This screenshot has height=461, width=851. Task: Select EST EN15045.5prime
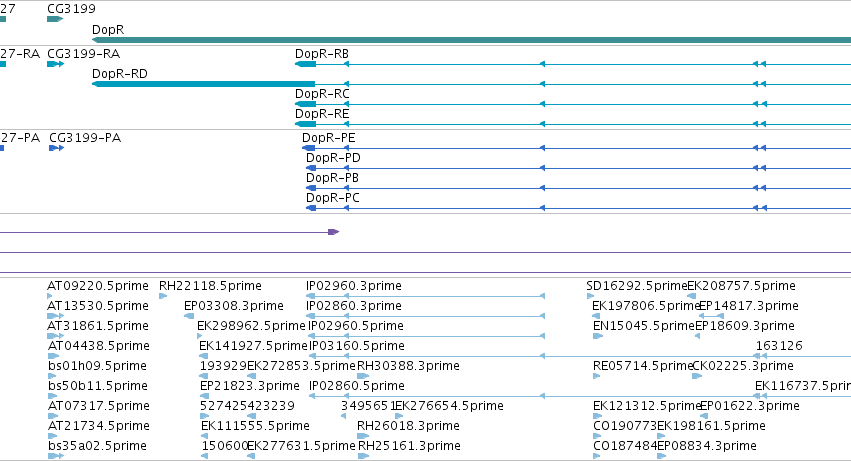click(644, 326)
